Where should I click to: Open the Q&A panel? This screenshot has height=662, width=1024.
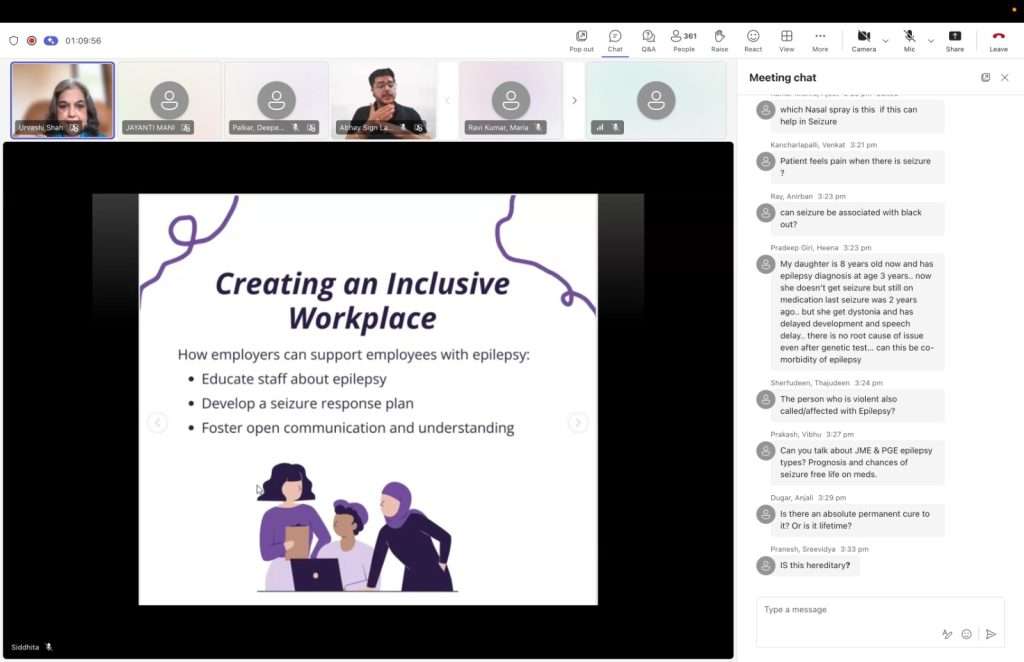tap(648, 40)
